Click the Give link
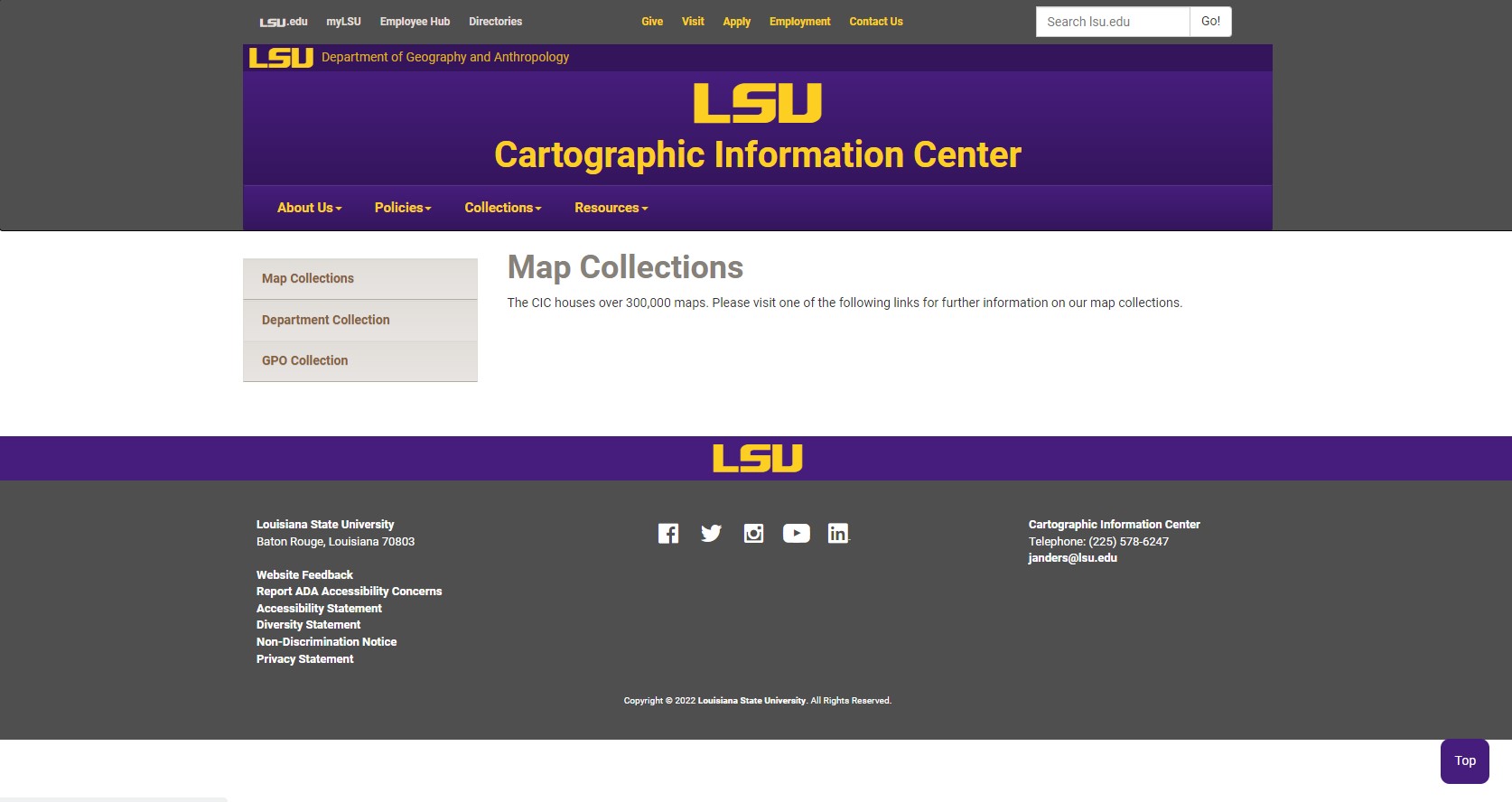 coord(652,22)
